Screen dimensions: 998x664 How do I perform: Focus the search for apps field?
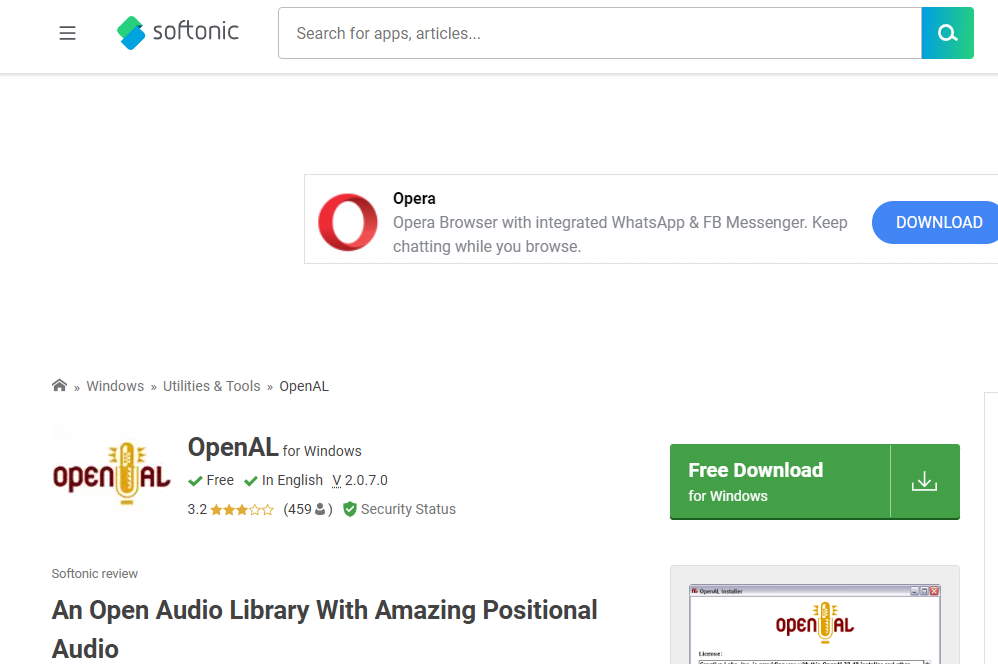point(600,33)
